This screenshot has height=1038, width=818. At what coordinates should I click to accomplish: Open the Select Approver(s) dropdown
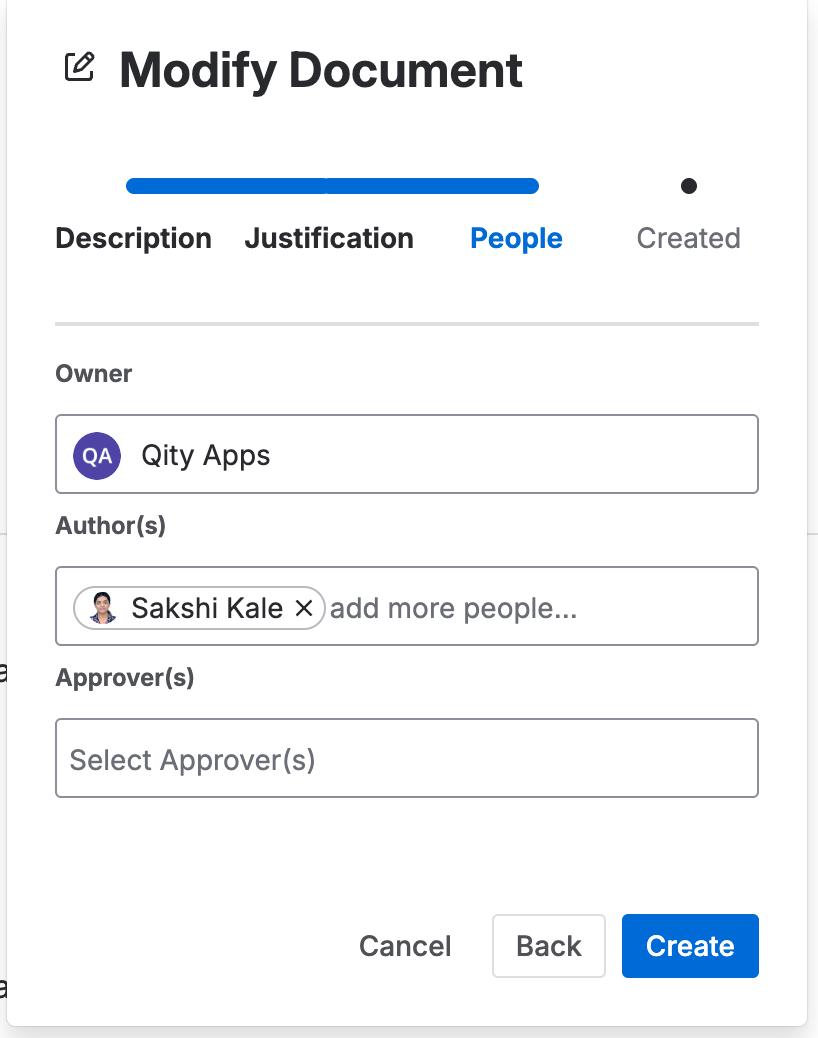click(406, 758)
